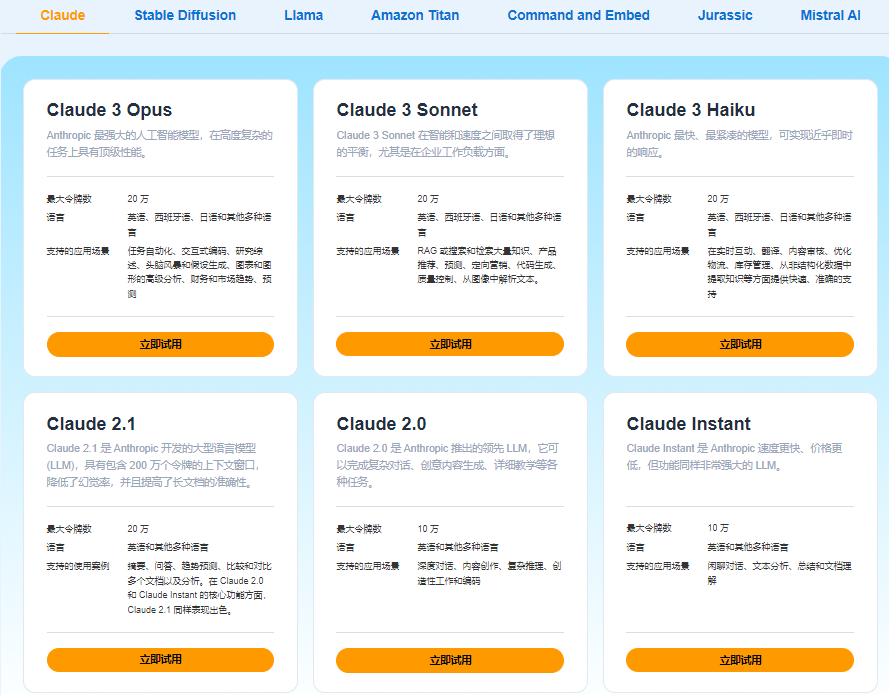
Task: Click "最大令牌数" label in Claude 3 Haiku card
Action: (x=649, y=199)
